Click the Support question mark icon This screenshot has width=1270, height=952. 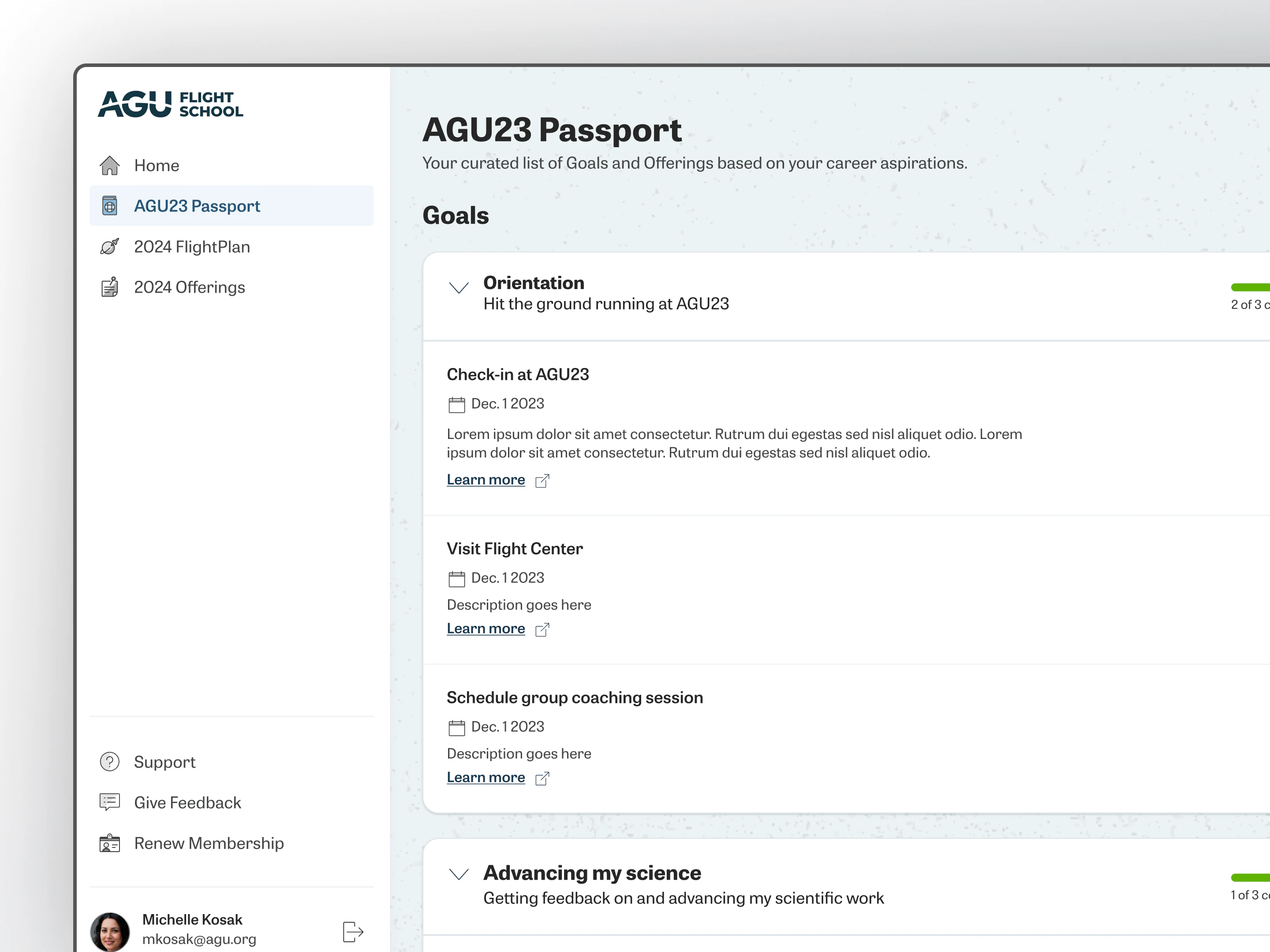click(x=110, y=762)
